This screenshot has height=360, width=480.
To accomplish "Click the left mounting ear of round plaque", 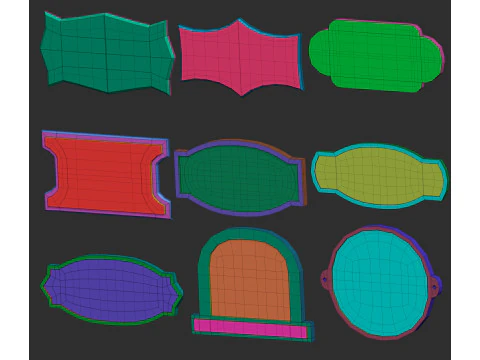I will click(x=325, y=279).
